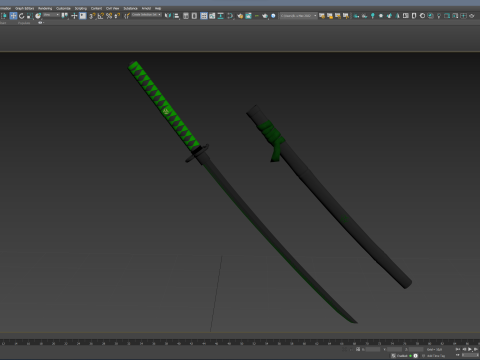This screenshot has width=480, height=360.
Task: Click the current frame number field
Action: (x=470, y=355)
